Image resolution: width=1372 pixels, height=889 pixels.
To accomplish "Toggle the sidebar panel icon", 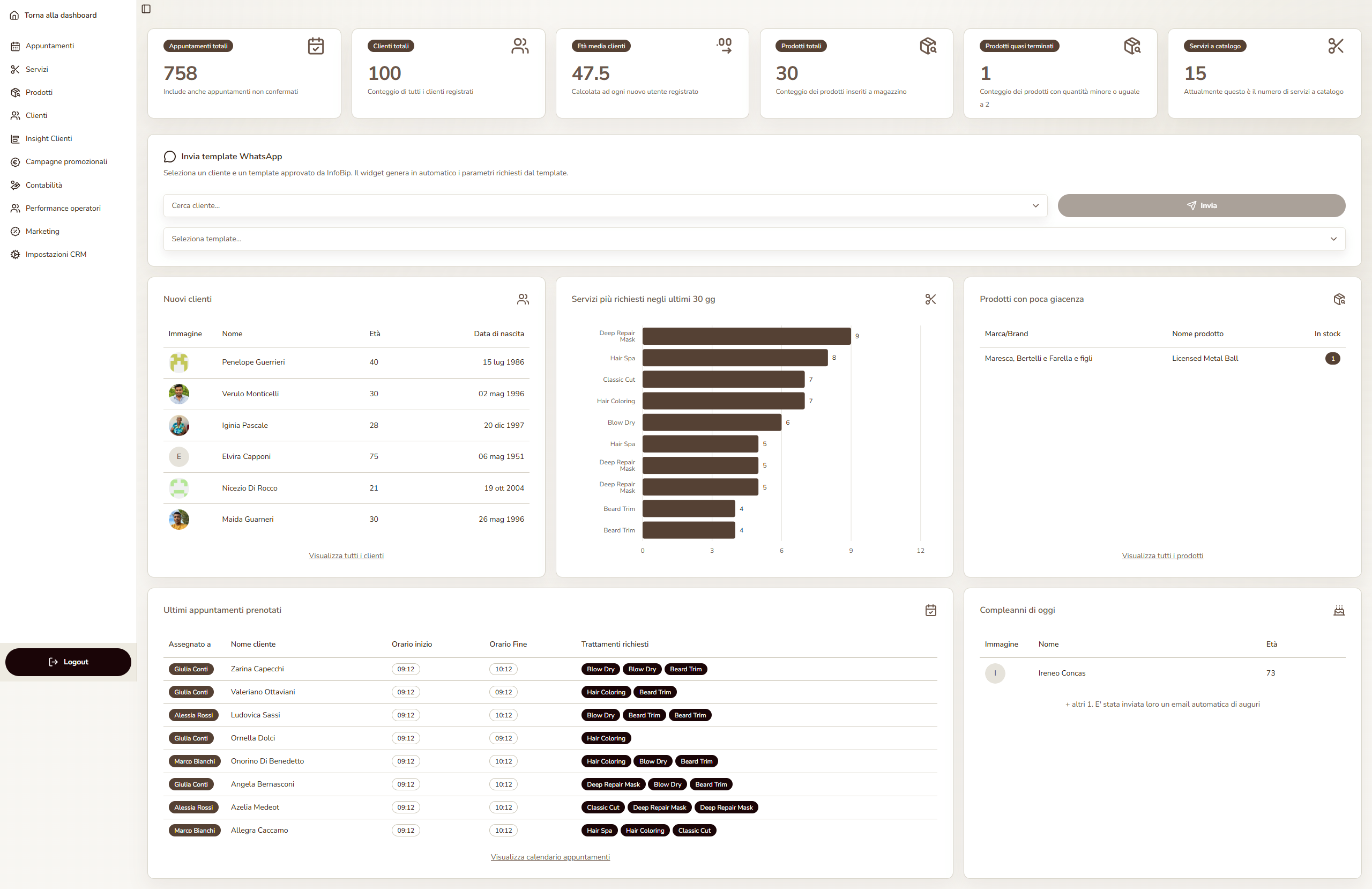I will [146, 9].
